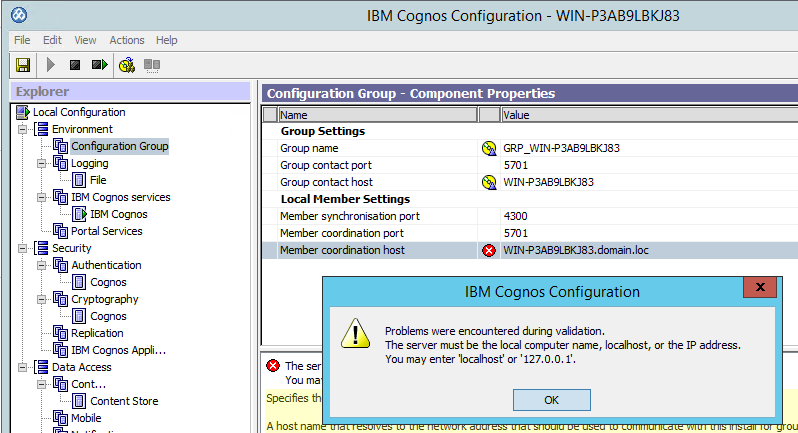
Task: Click the Restart service toolbar icon
Action: coord(99,65)
